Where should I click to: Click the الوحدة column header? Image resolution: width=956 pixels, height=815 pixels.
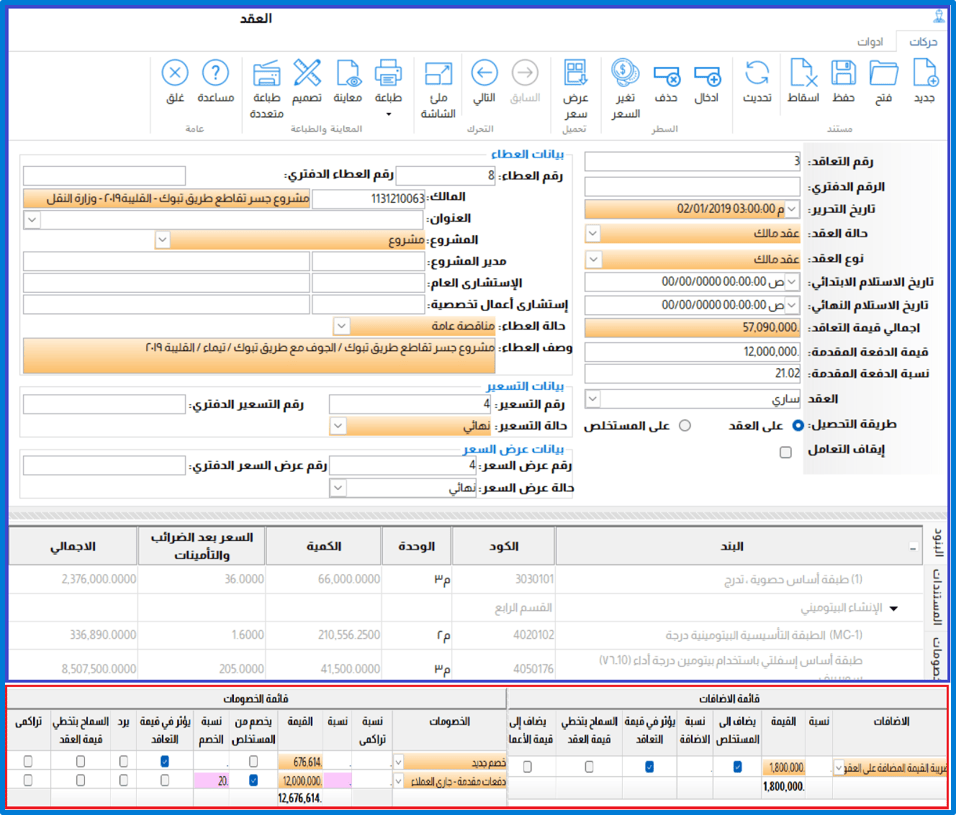pyautogui.click(x=416, y=546)
